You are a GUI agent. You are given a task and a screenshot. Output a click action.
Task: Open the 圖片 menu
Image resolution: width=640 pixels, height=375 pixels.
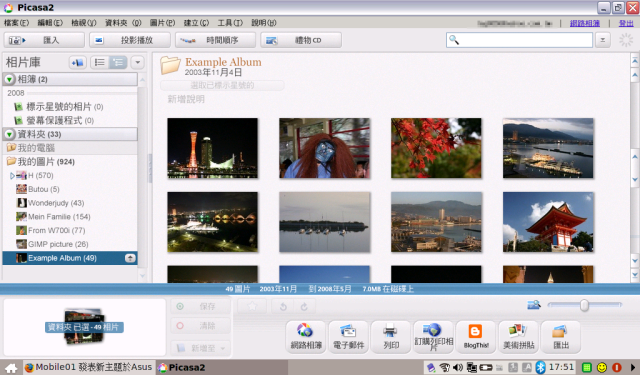point(162,23)
